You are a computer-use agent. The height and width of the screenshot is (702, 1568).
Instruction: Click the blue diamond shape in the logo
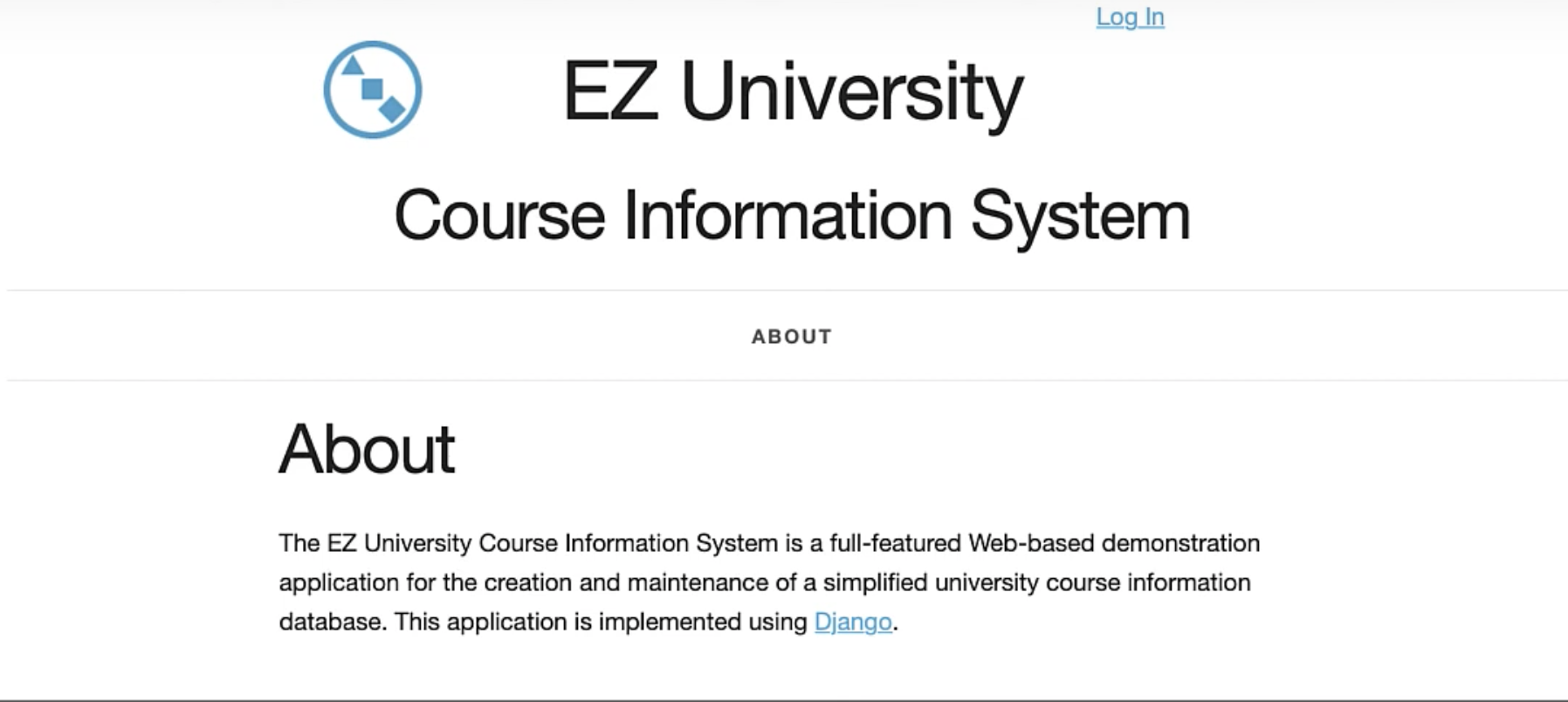click(x=393, y=111)
